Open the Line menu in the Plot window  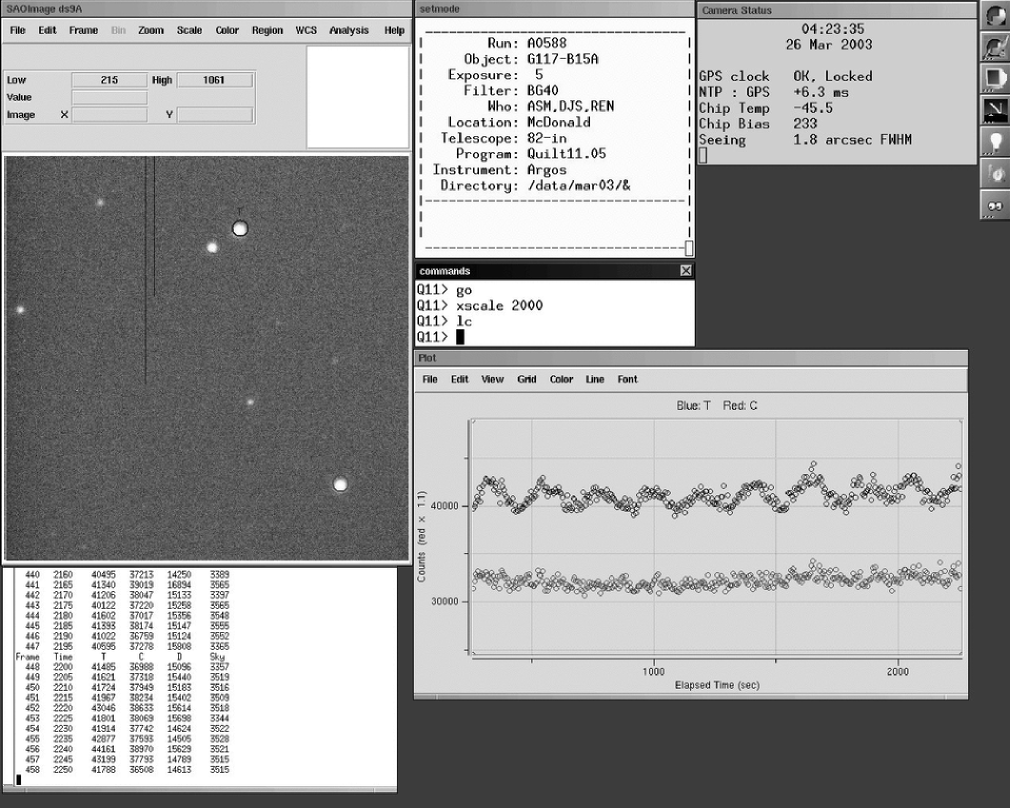coord(595,380)
